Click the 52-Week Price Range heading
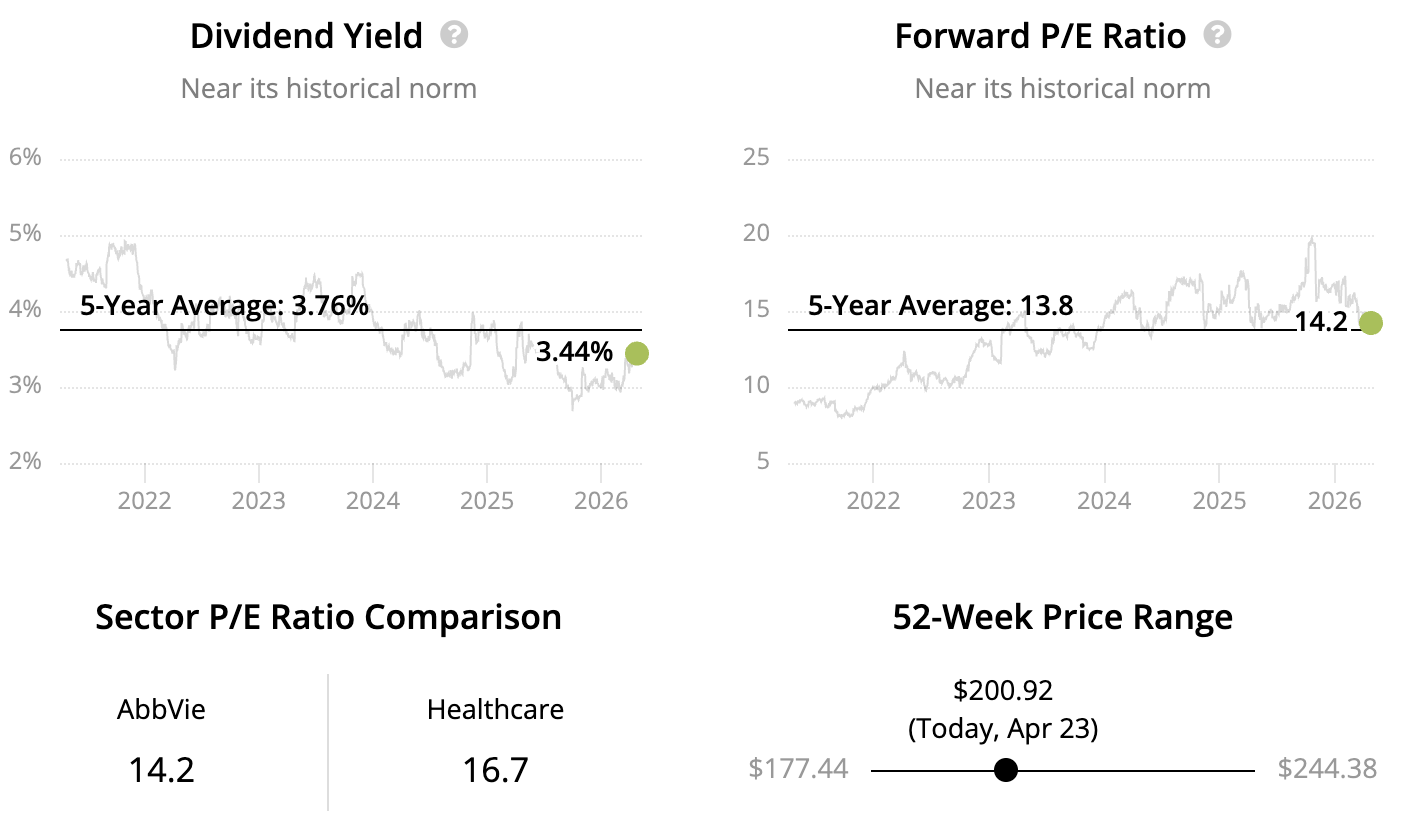This screenshot has height=830, width=1414. pos(1062,617)
